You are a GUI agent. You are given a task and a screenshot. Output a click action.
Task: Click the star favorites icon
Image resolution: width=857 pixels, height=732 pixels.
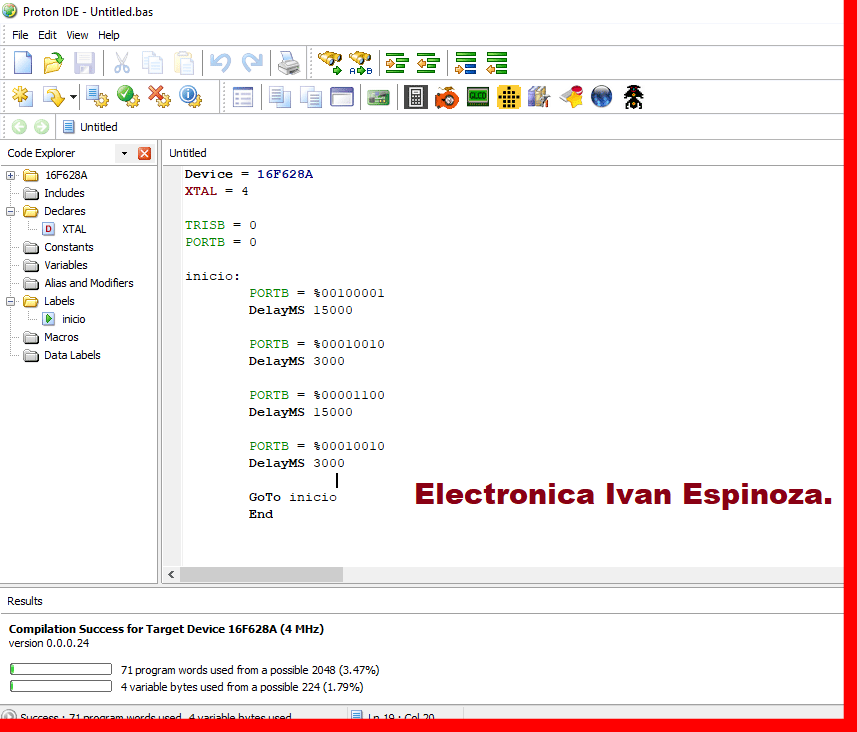point(571,97)
